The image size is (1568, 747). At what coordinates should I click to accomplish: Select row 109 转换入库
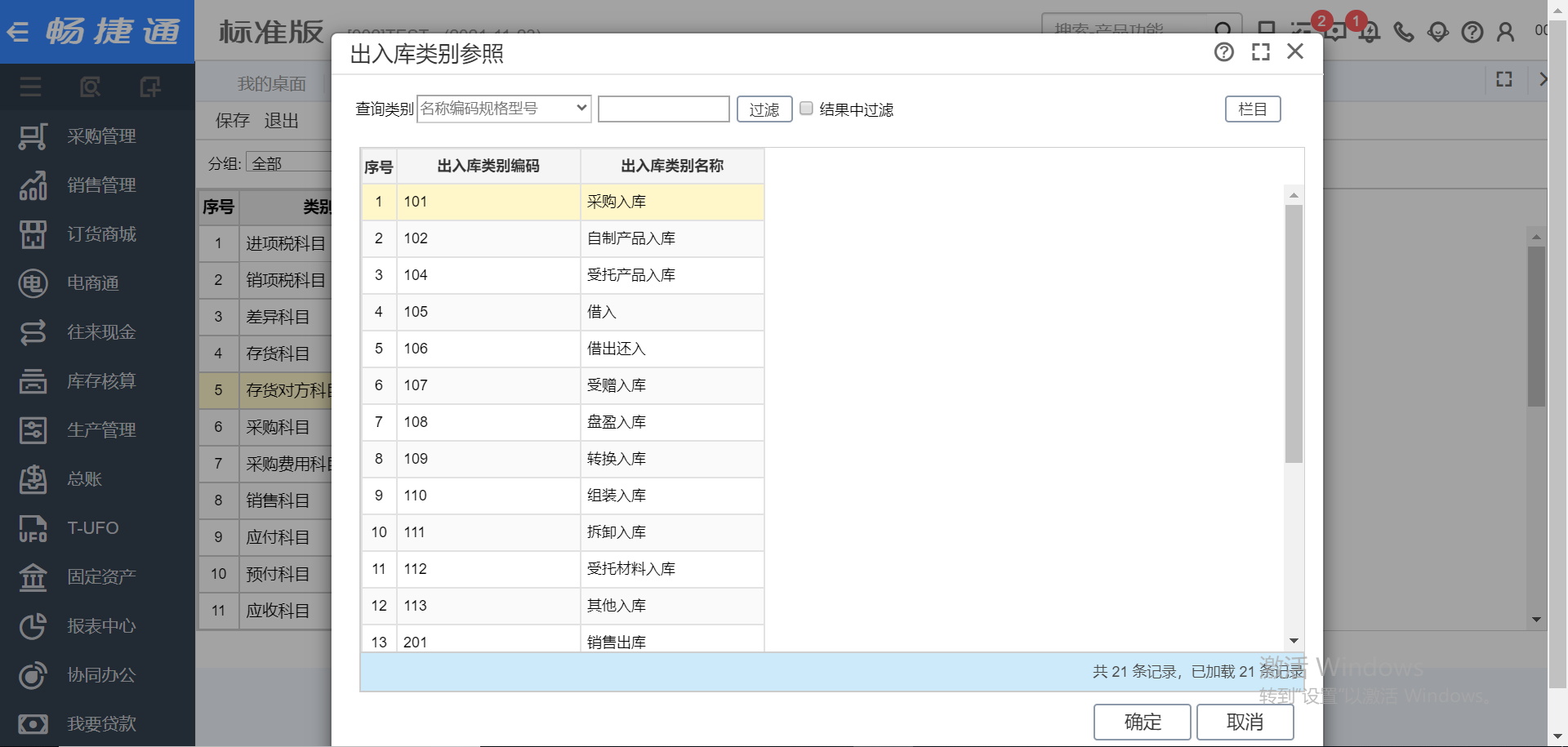[x=563, y=459]
